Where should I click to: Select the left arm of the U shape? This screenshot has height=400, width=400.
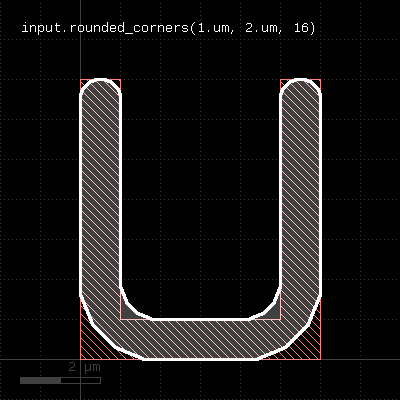(100, 193)
